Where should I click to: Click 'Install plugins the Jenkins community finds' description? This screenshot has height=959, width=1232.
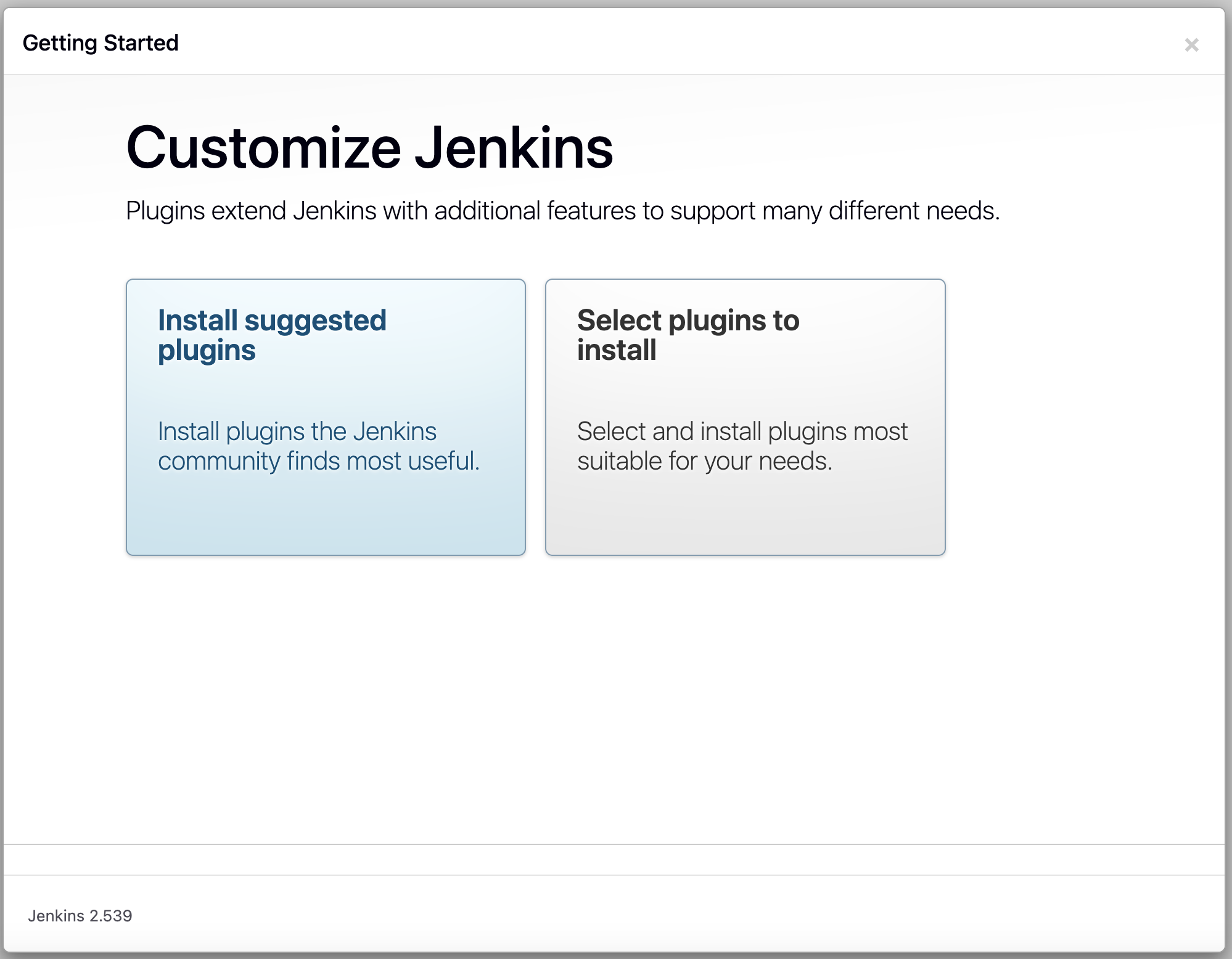click(297, 431)
